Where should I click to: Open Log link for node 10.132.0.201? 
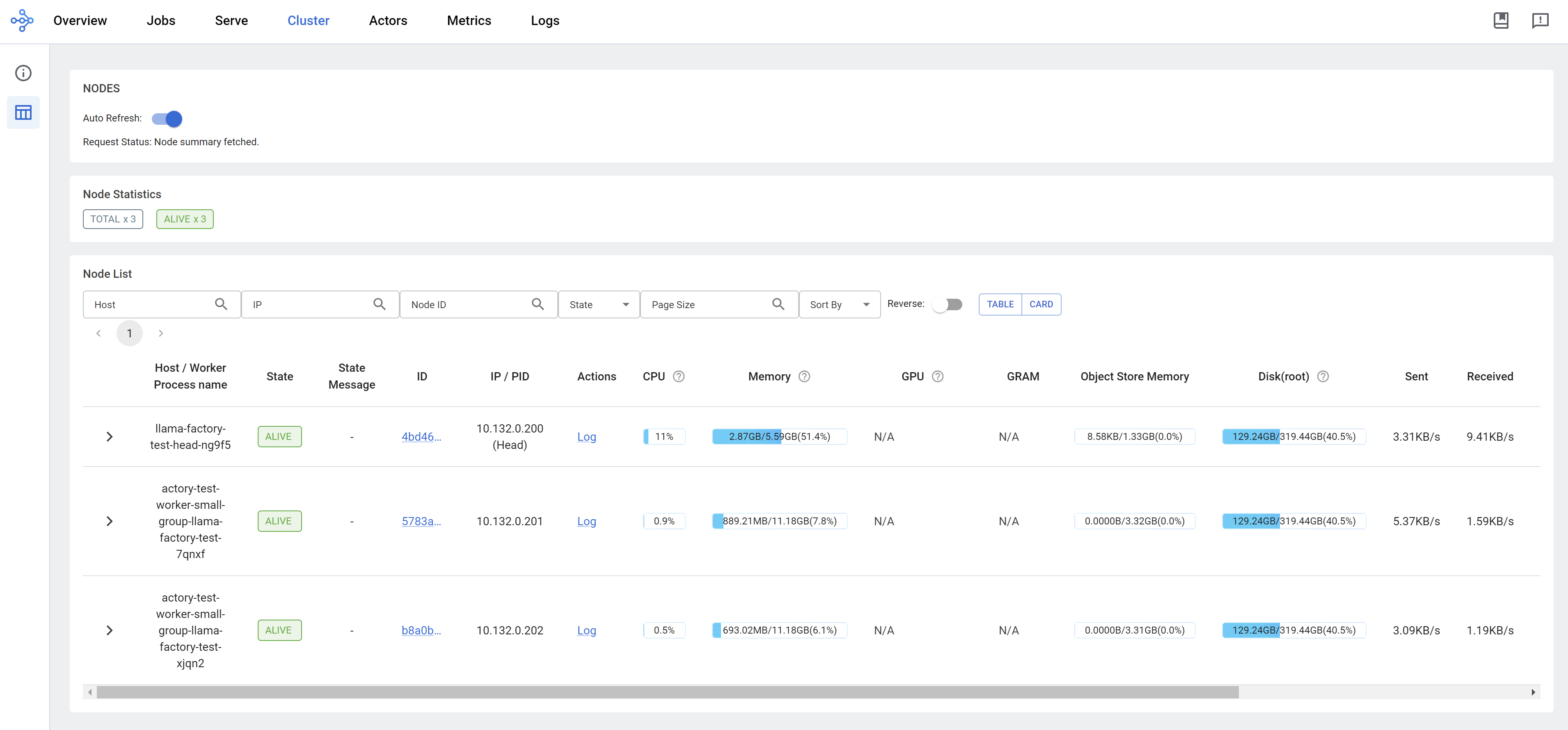[586, 521]
